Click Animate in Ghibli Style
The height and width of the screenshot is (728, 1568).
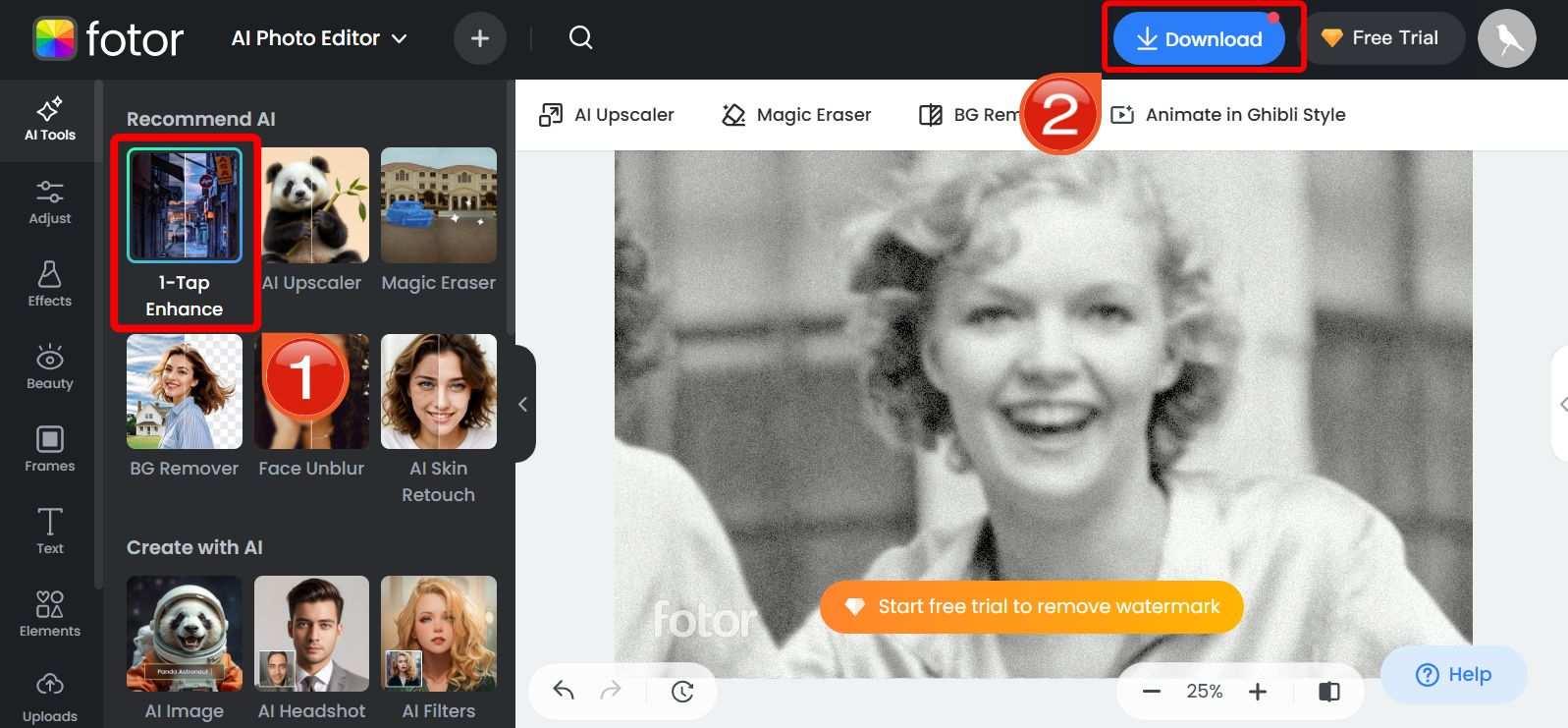pos(1227,115)
